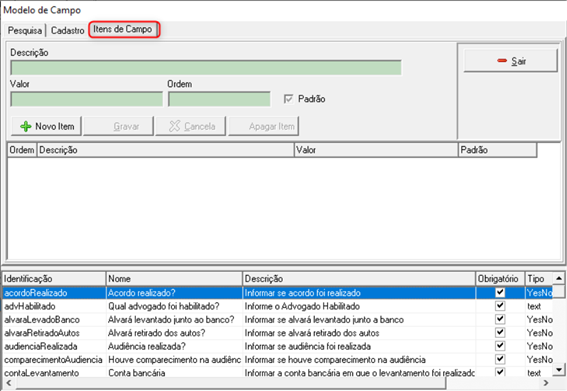567x391 pixels.
Task: Click the name 'Acordo realizado?'
Action: coord(141,293)
